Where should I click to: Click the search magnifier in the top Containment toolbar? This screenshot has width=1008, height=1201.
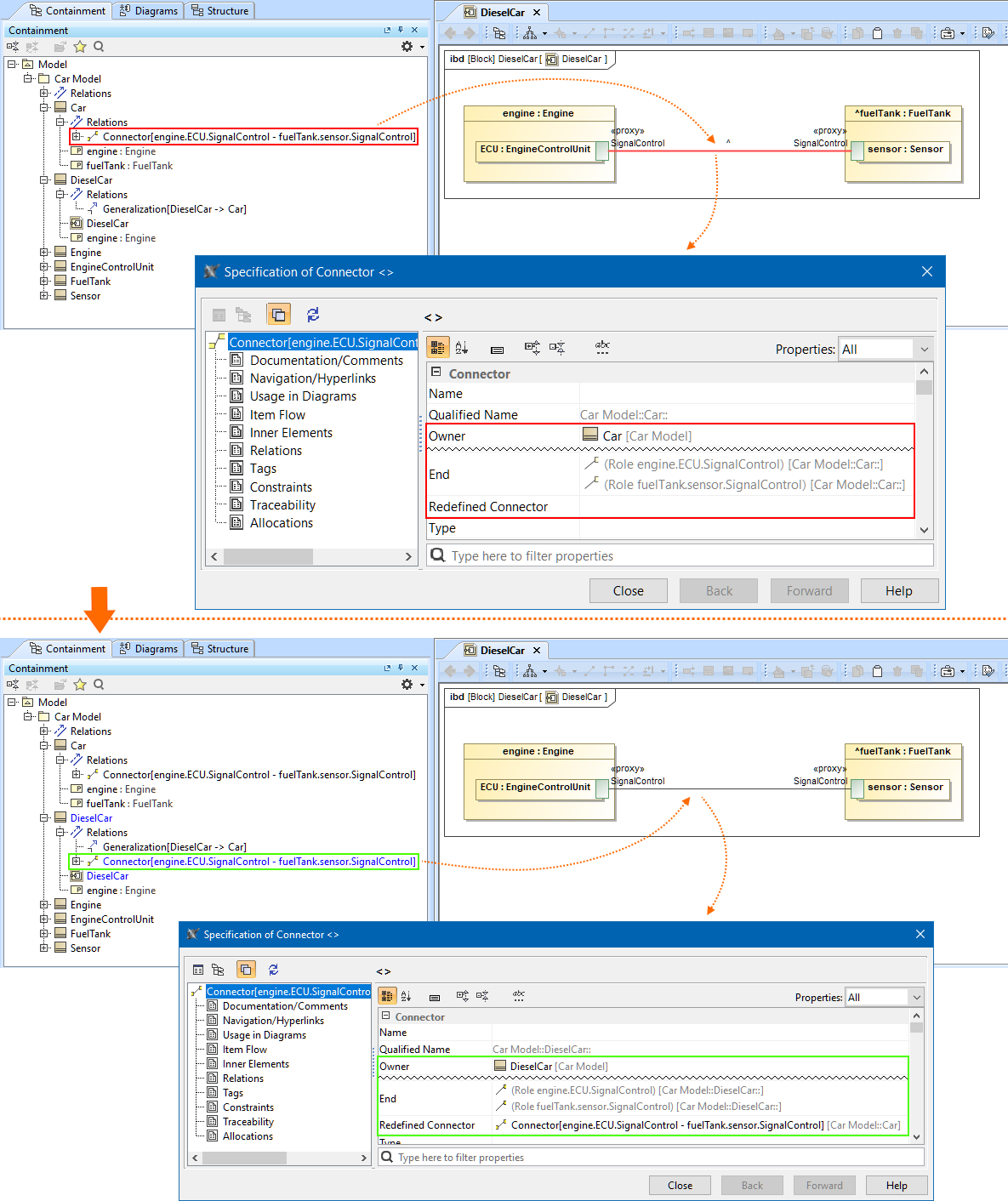pyautogui.click(x=99, y=47)
